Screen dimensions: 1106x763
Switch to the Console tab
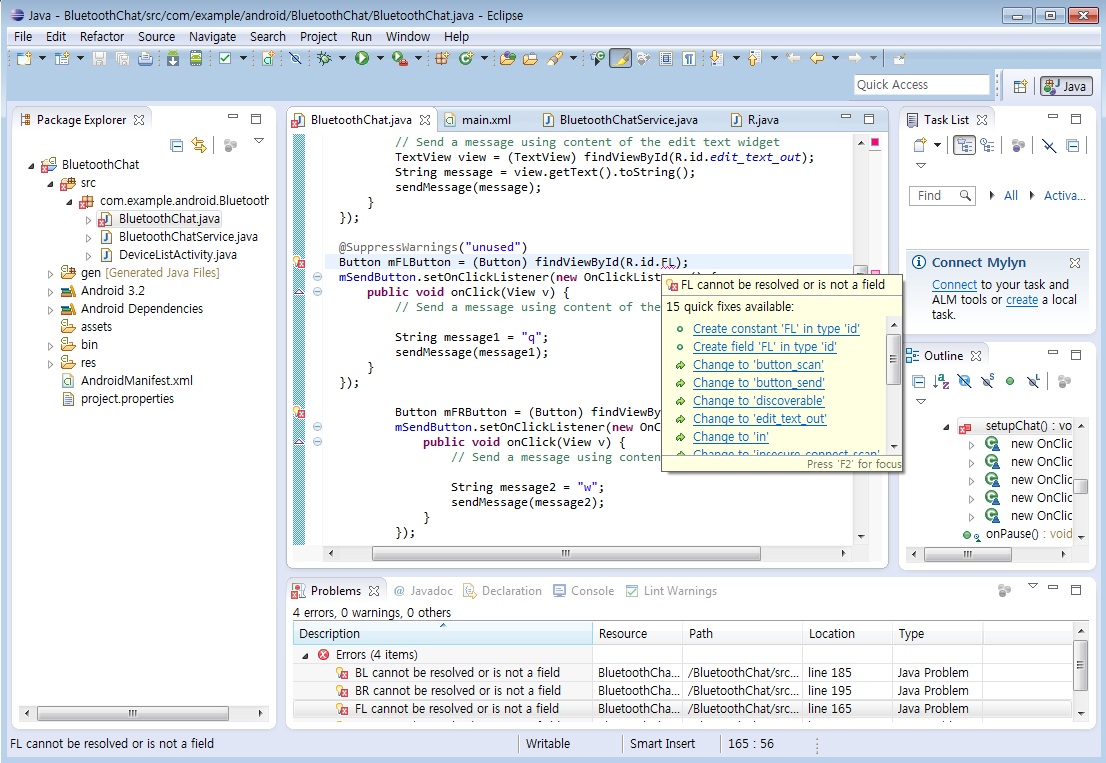583,591
